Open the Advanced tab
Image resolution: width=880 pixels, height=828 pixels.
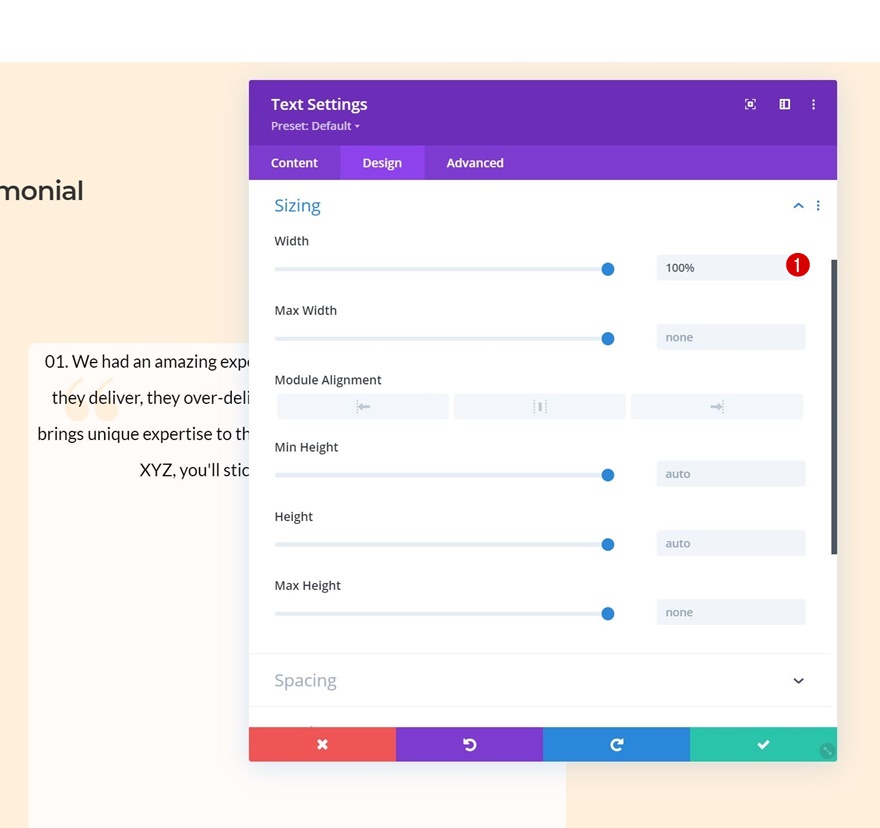475,163
